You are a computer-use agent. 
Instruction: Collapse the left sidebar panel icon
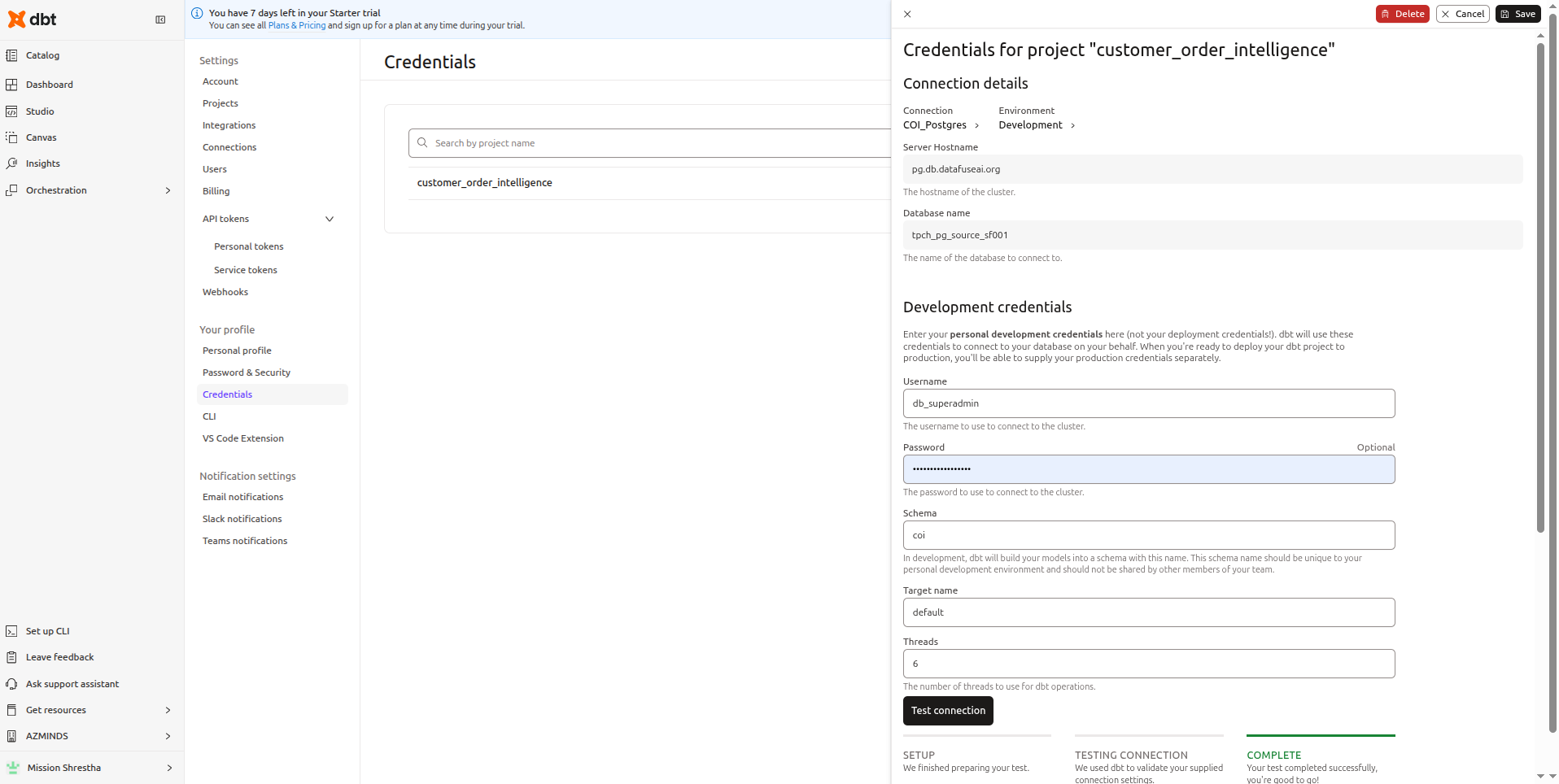coord(160,20)
